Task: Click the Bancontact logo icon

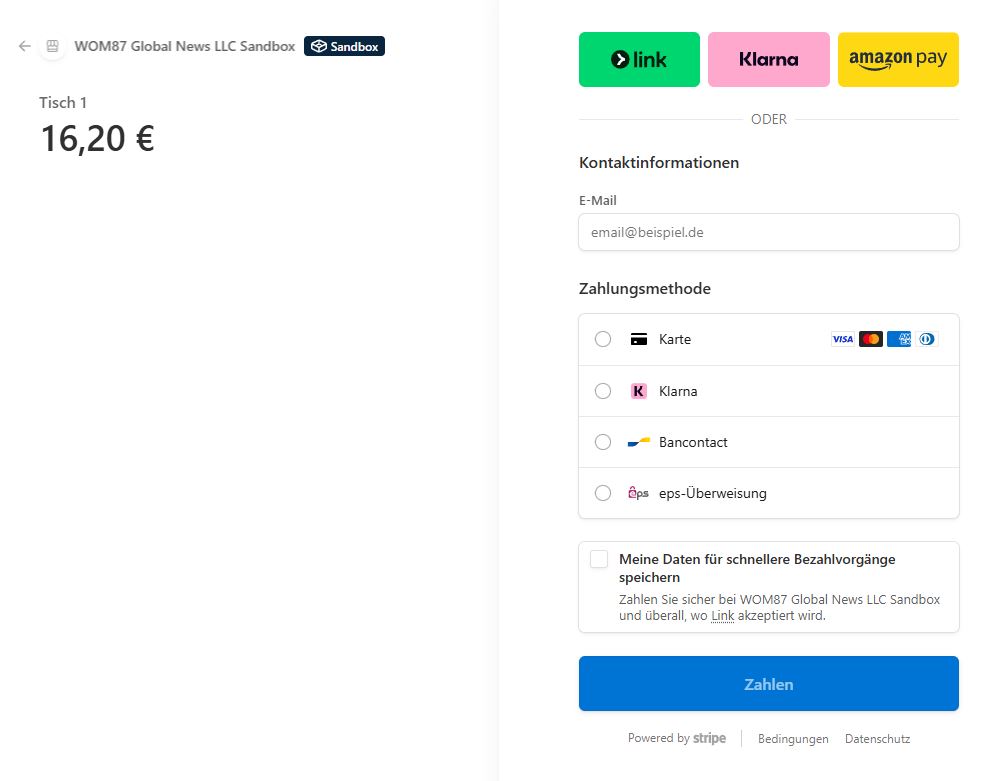Action: point(638,442)
